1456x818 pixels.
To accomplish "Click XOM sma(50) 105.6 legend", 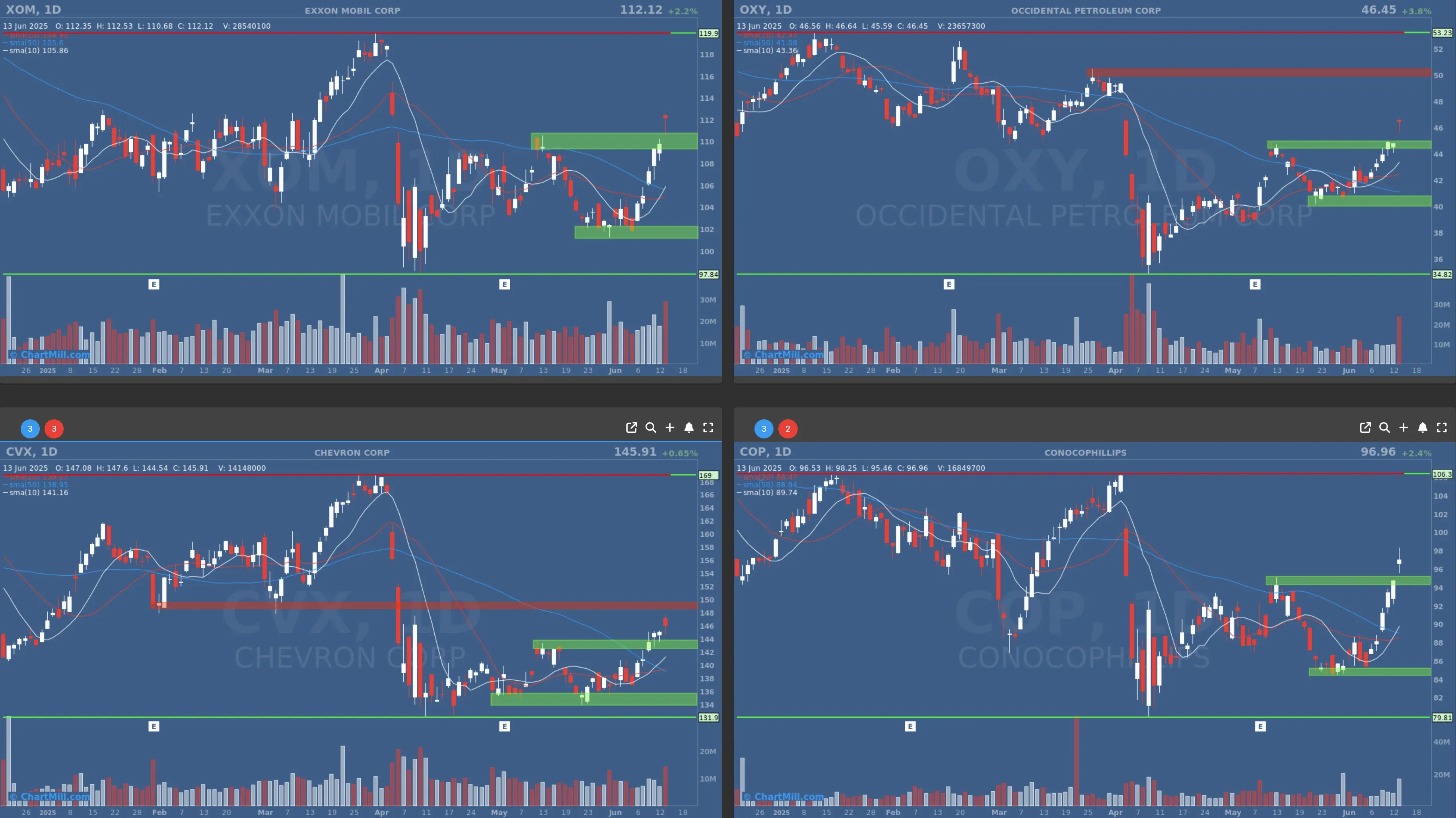I will click(x=33, y=43).
